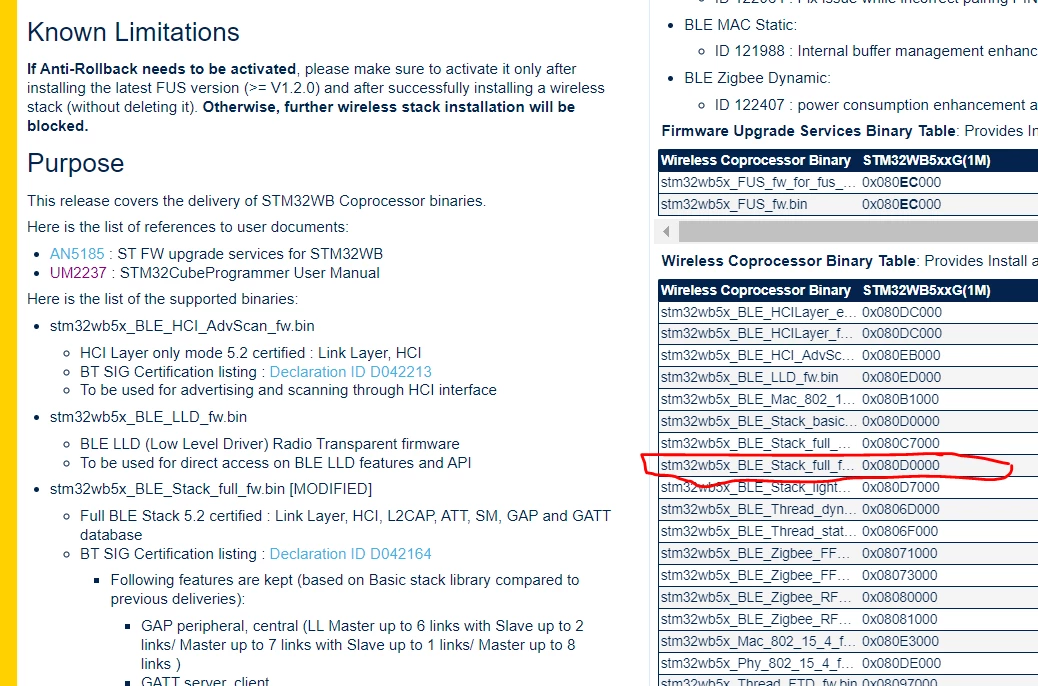Click the 0x08071000 address cell
This screenshot has width=1038, height=686.
tap(900, 553)
